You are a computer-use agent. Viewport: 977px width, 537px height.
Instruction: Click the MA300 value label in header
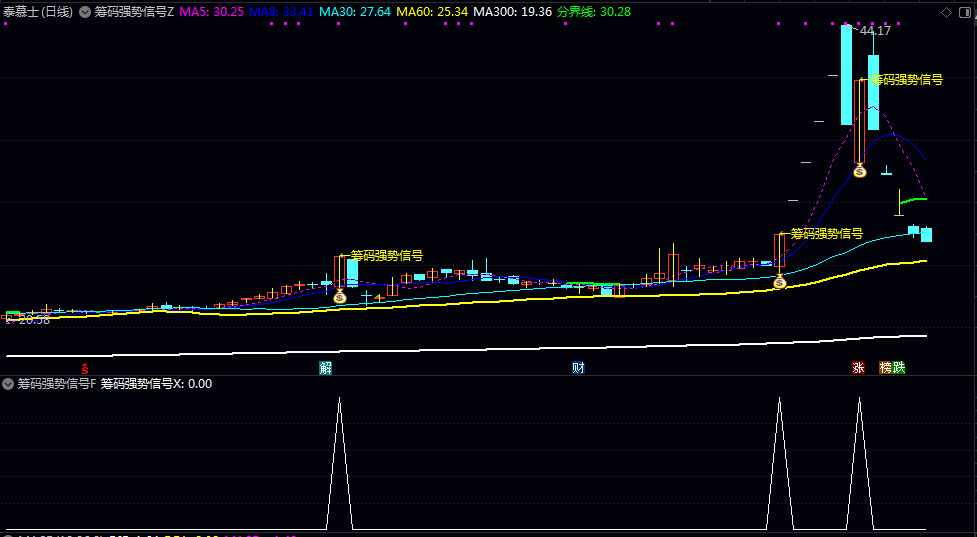click(x=513, y=11)
